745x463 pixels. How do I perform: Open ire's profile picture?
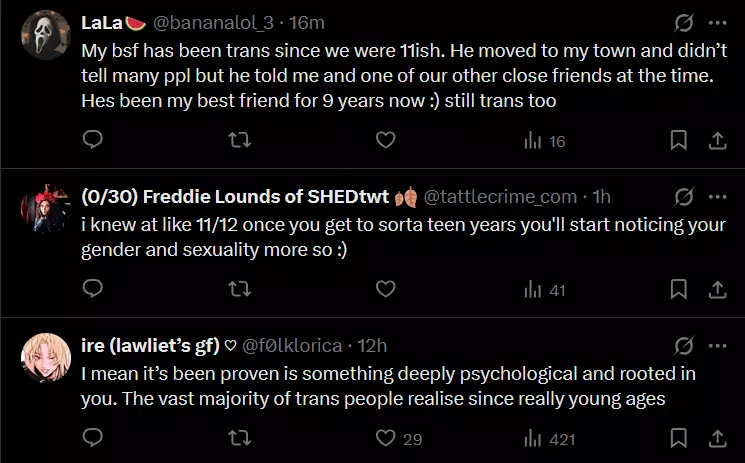coord(45,357)
